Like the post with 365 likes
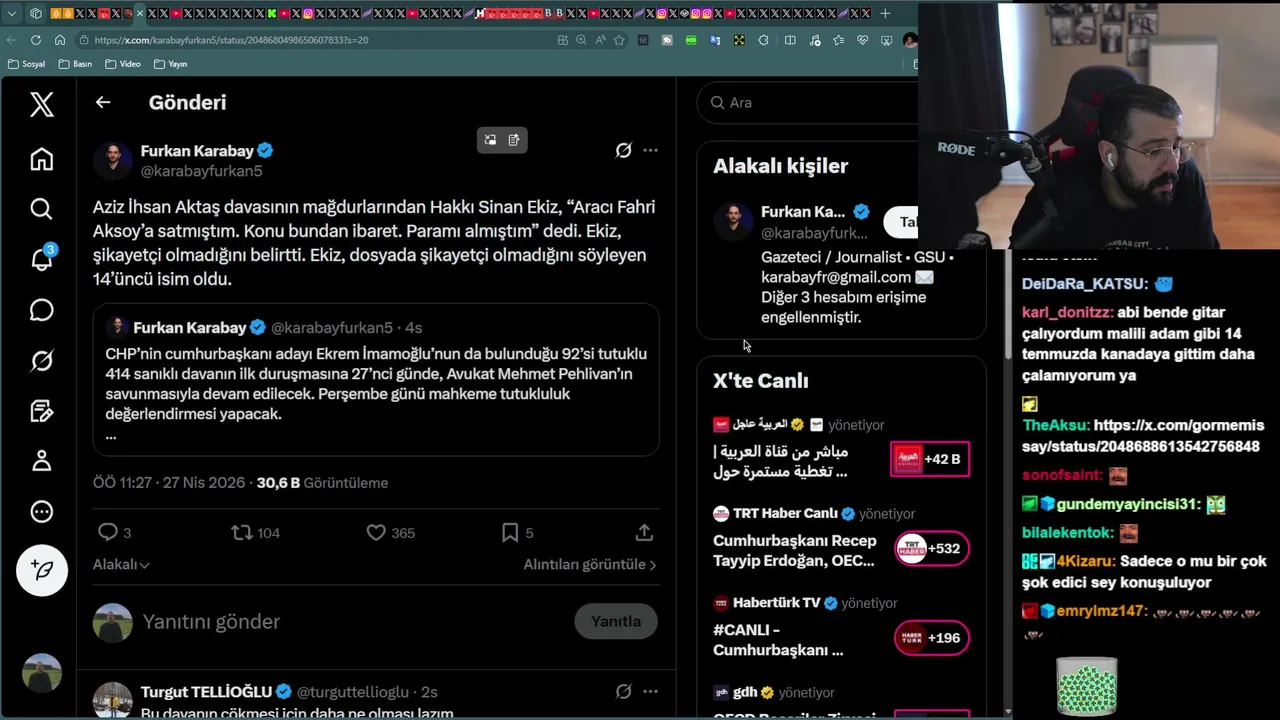The image size is (1280, 720). [390, 532]
